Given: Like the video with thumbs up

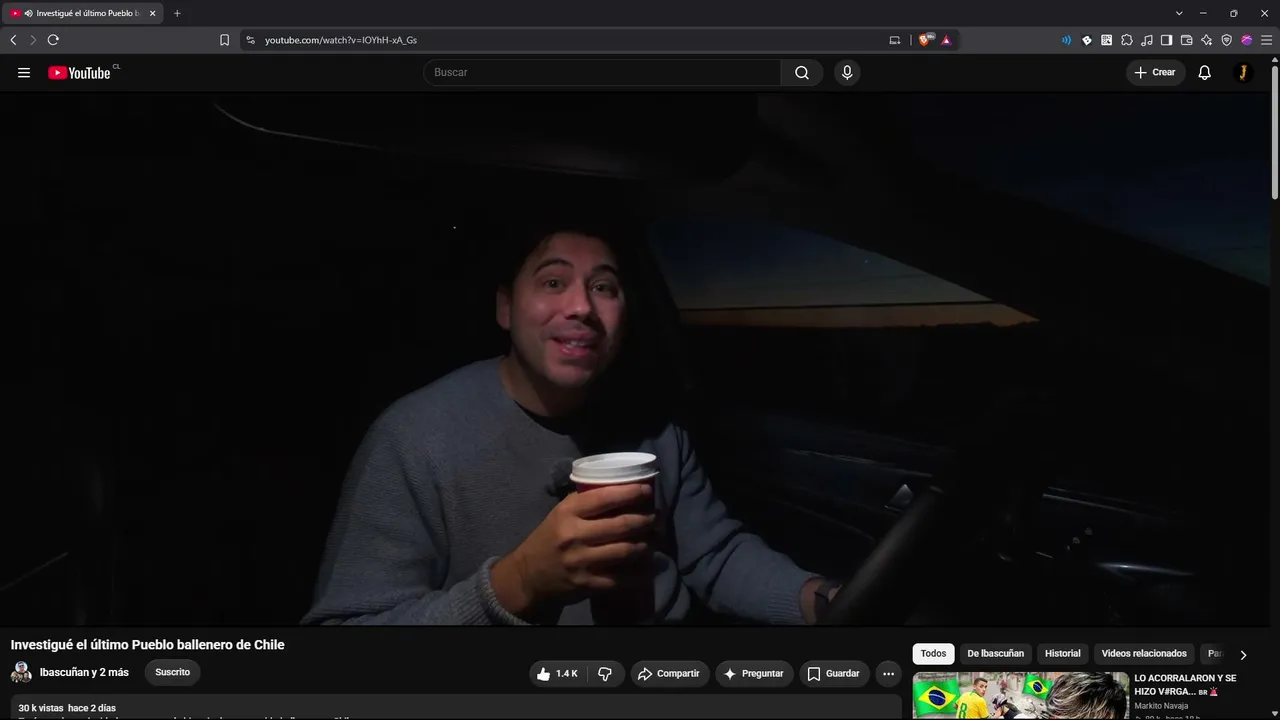Looking at the screenshot, I should 557,674.
